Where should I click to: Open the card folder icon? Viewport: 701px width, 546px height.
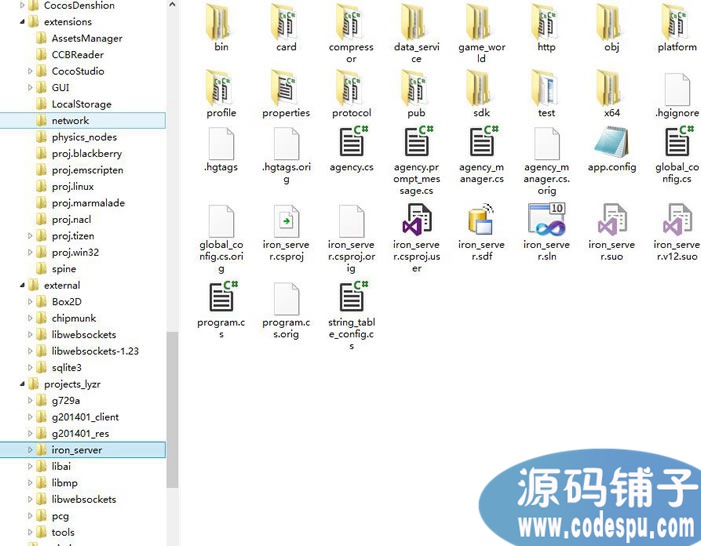(x=284, y=21)
